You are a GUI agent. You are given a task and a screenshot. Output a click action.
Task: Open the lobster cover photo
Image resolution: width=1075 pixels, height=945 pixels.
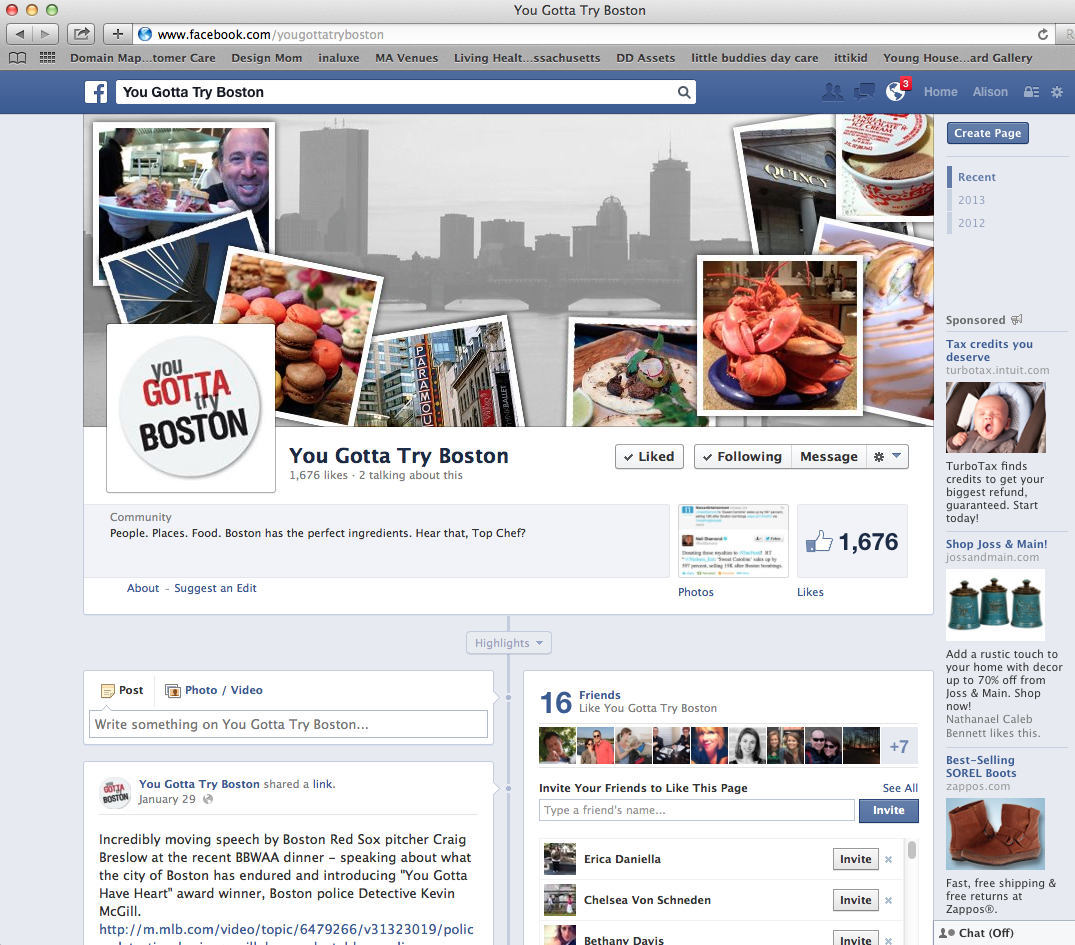(x=780, y=335)
